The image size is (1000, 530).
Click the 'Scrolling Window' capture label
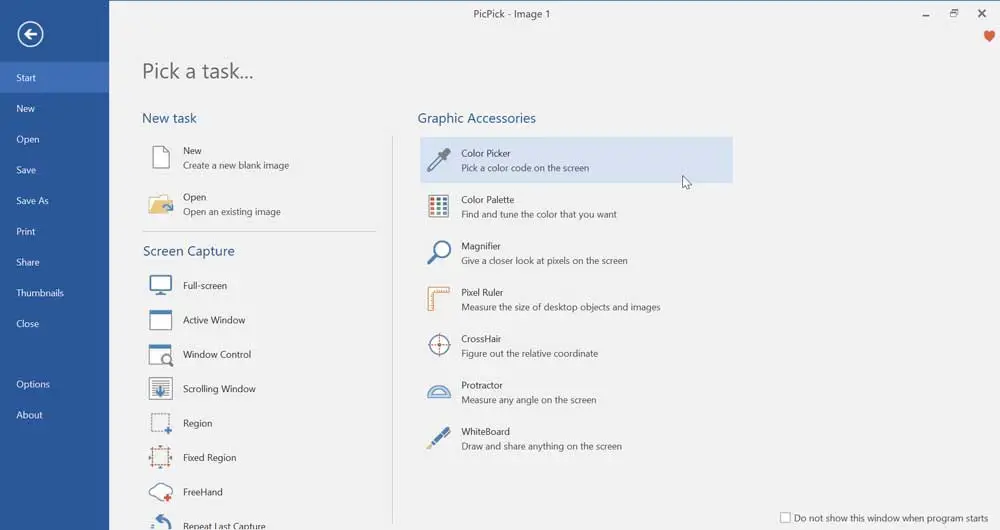[219, 389]
